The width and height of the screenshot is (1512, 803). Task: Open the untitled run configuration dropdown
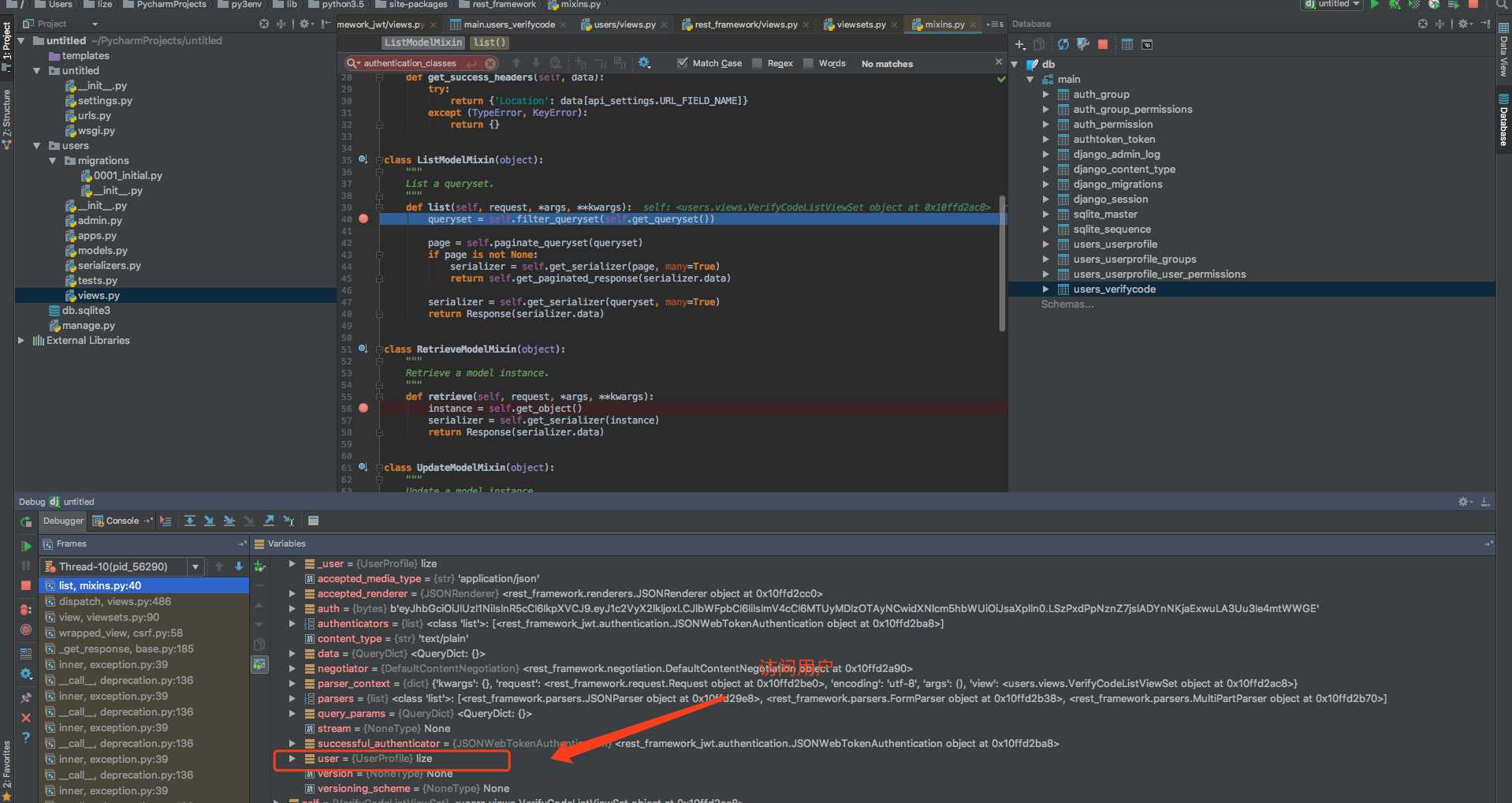point(1331,4)
